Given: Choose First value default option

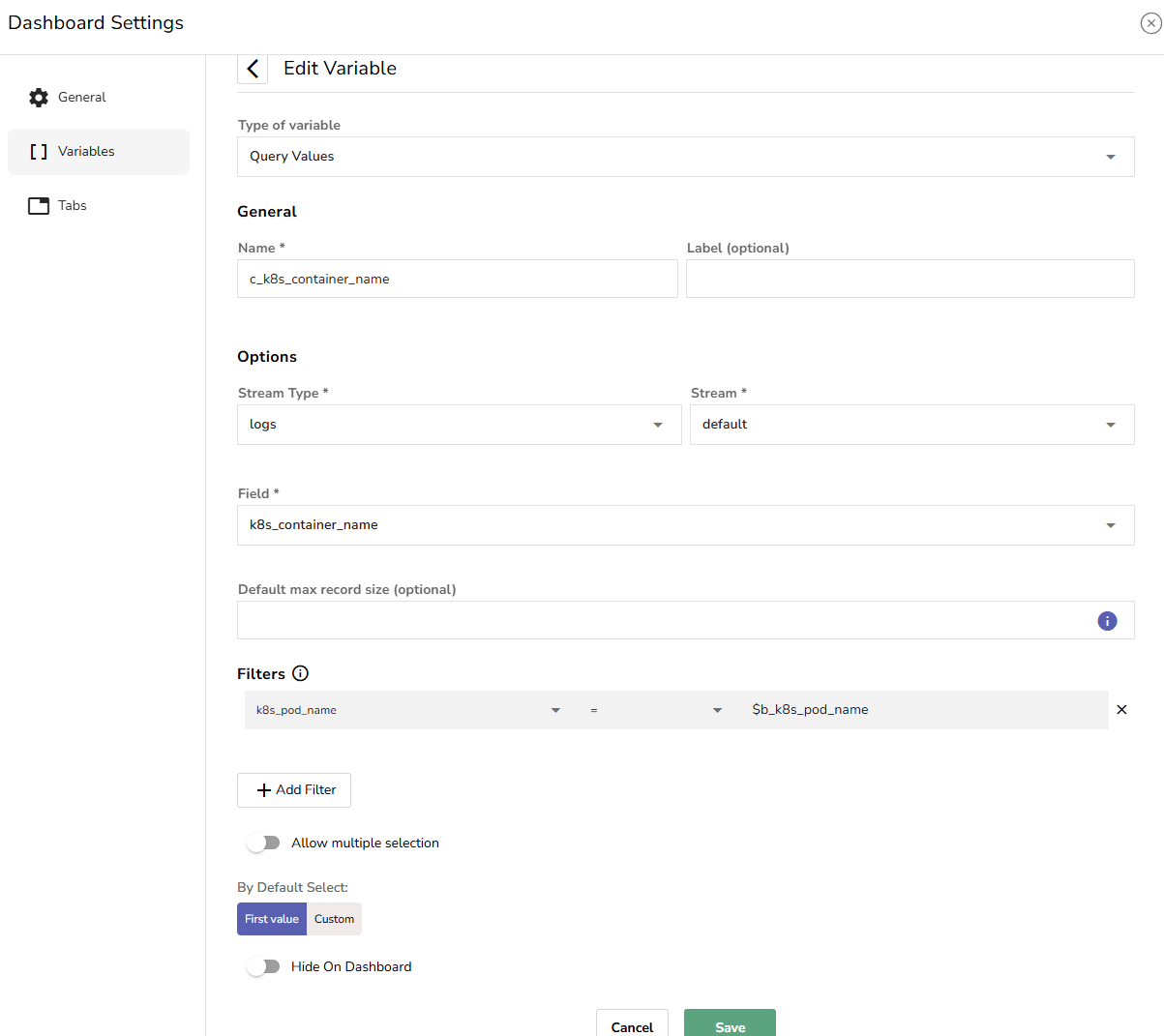Looking at the screenshot, I should 272,920.
